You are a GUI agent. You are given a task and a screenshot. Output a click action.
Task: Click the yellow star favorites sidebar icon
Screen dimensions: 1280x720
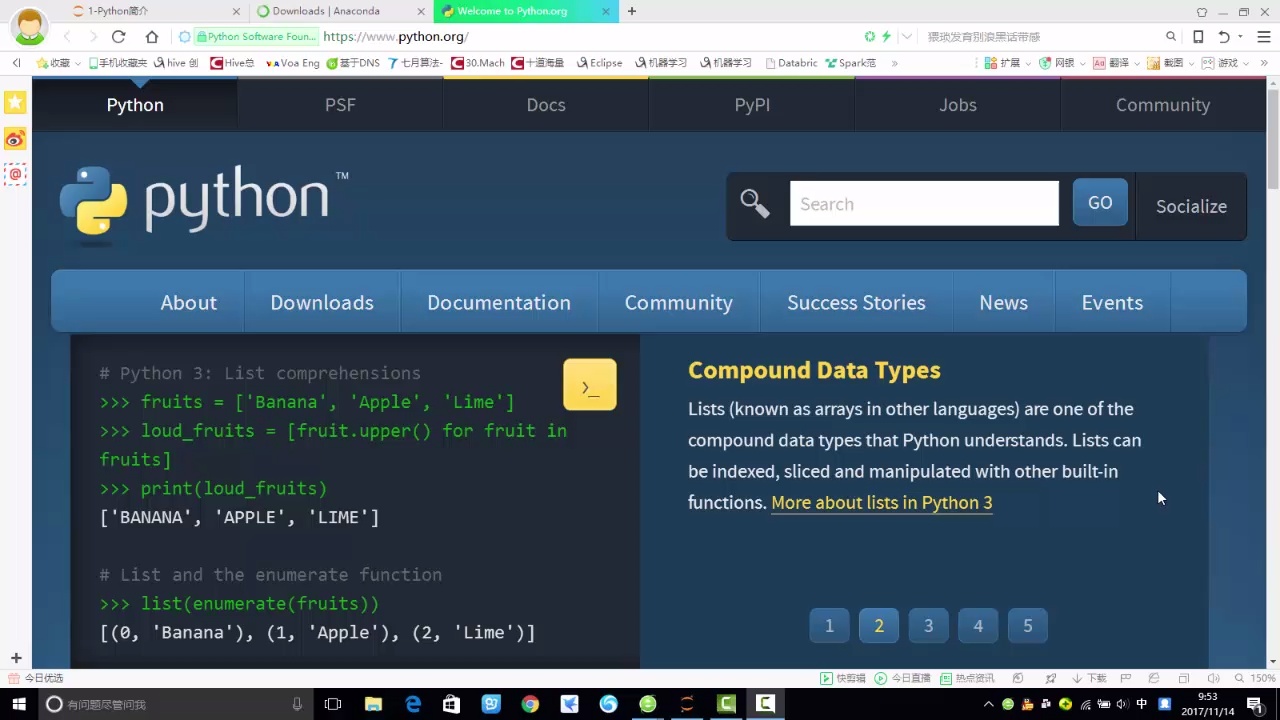pos(15,103)
